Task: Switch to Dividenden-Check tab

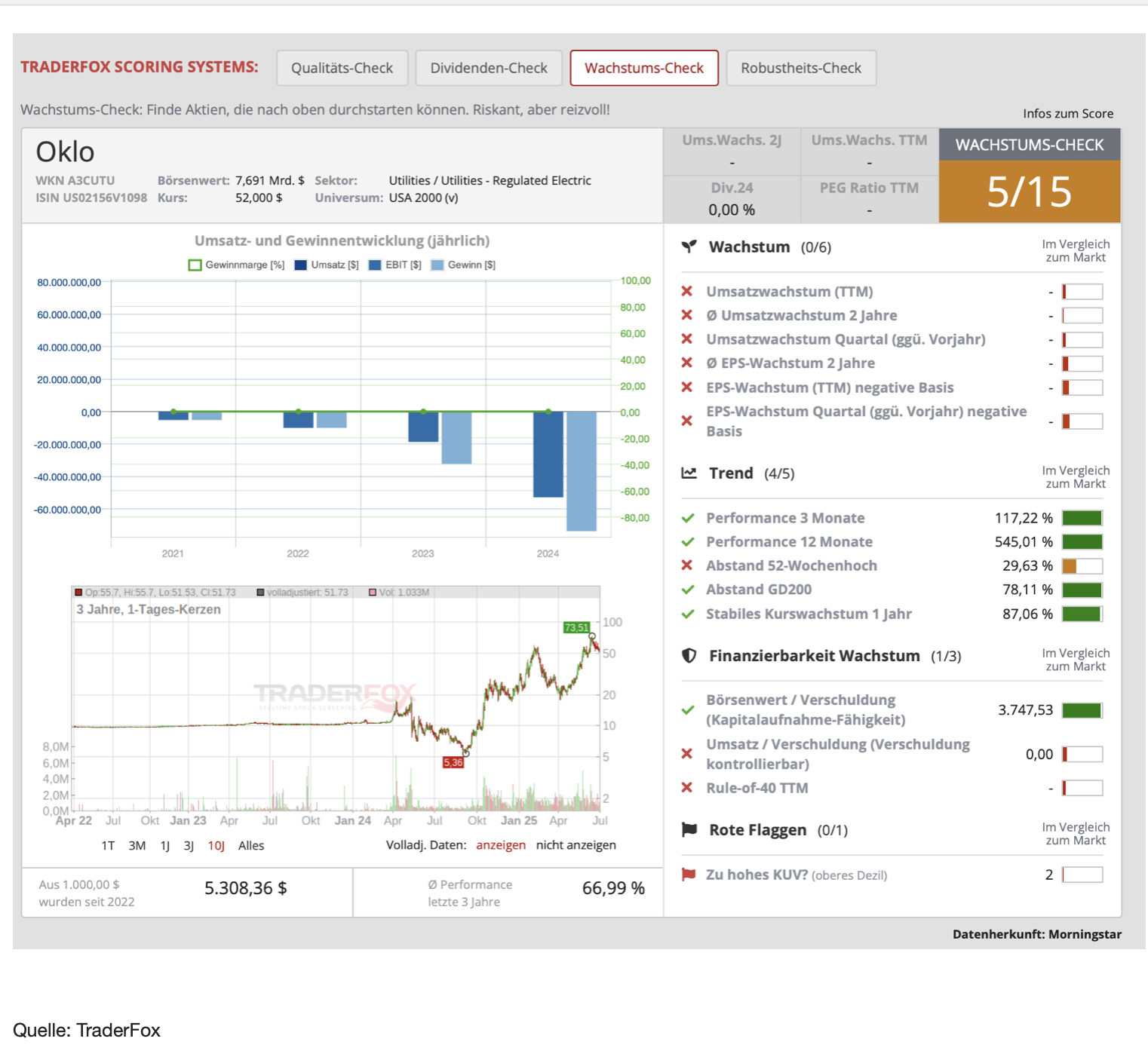Action: (x=489, y=68)
